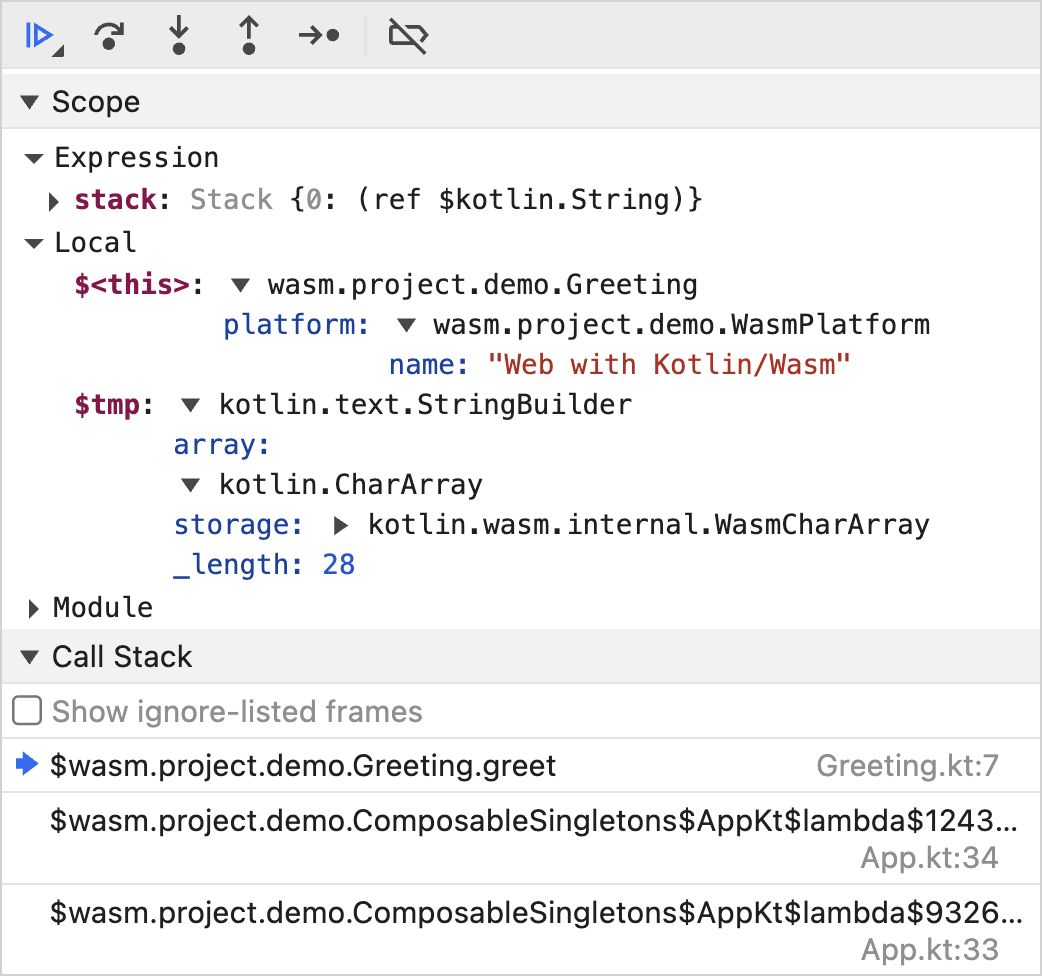
Task: Collapse the Expression scope group
Action: point(34,158)
